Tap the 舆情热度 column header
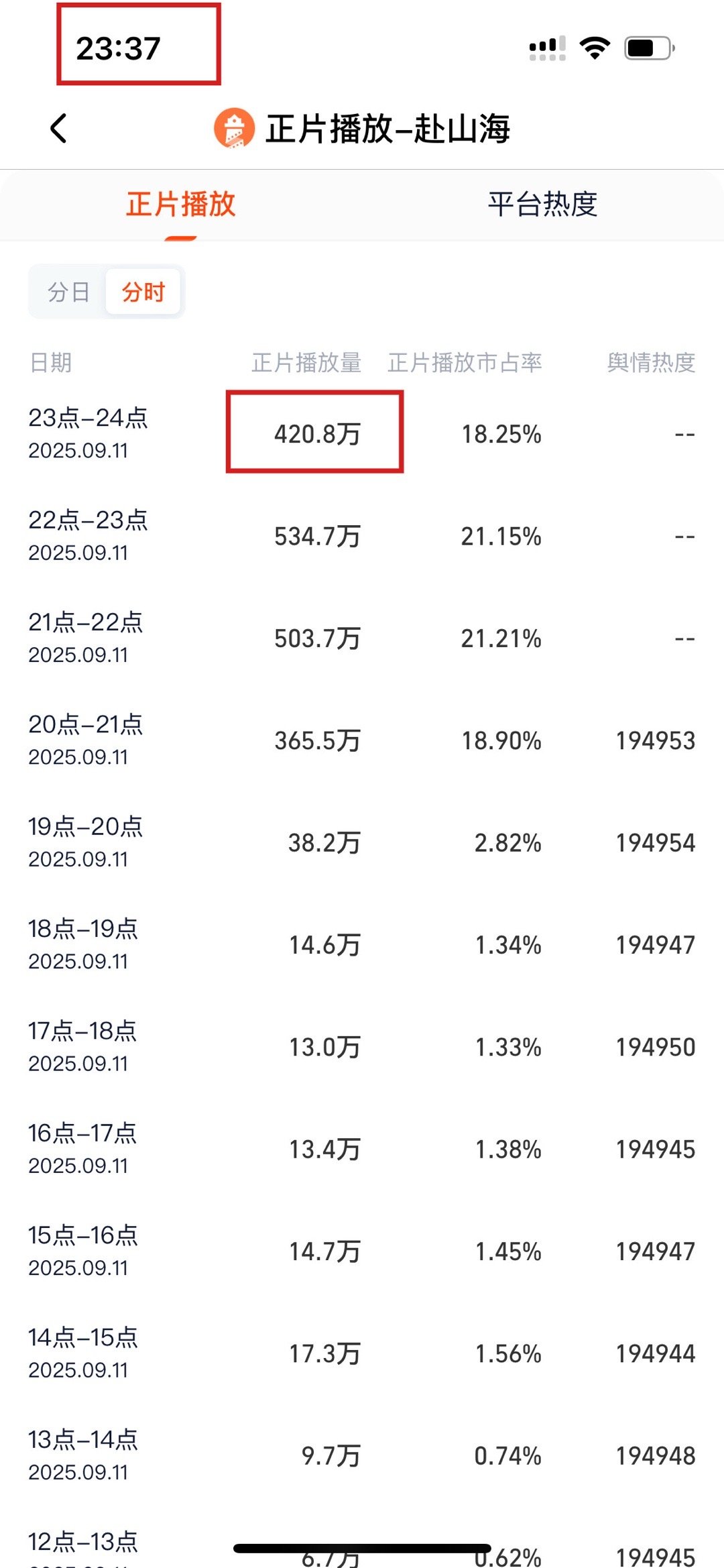This screenshot has height=1568, width=724. click(x=651, y=363)
